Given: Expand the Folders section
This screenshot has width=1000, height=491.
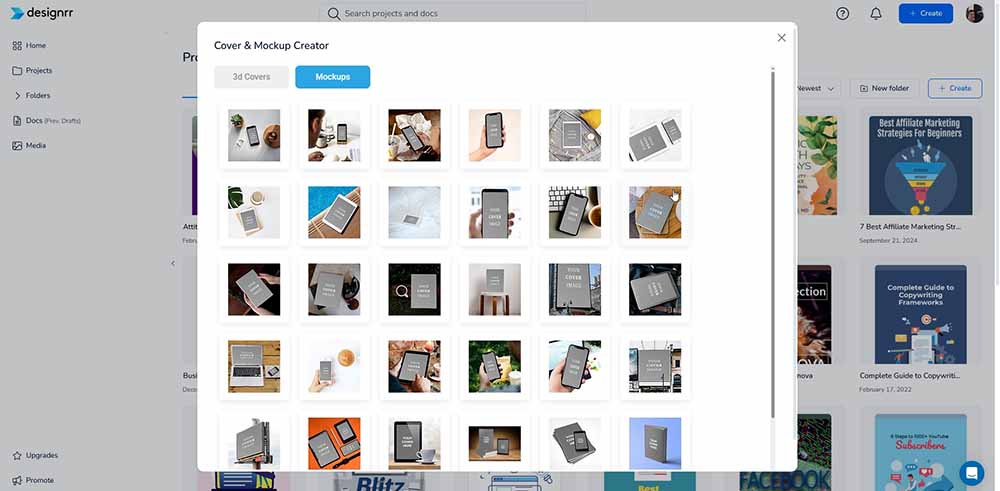Looking at the screenshot, I should coord(32,95).
